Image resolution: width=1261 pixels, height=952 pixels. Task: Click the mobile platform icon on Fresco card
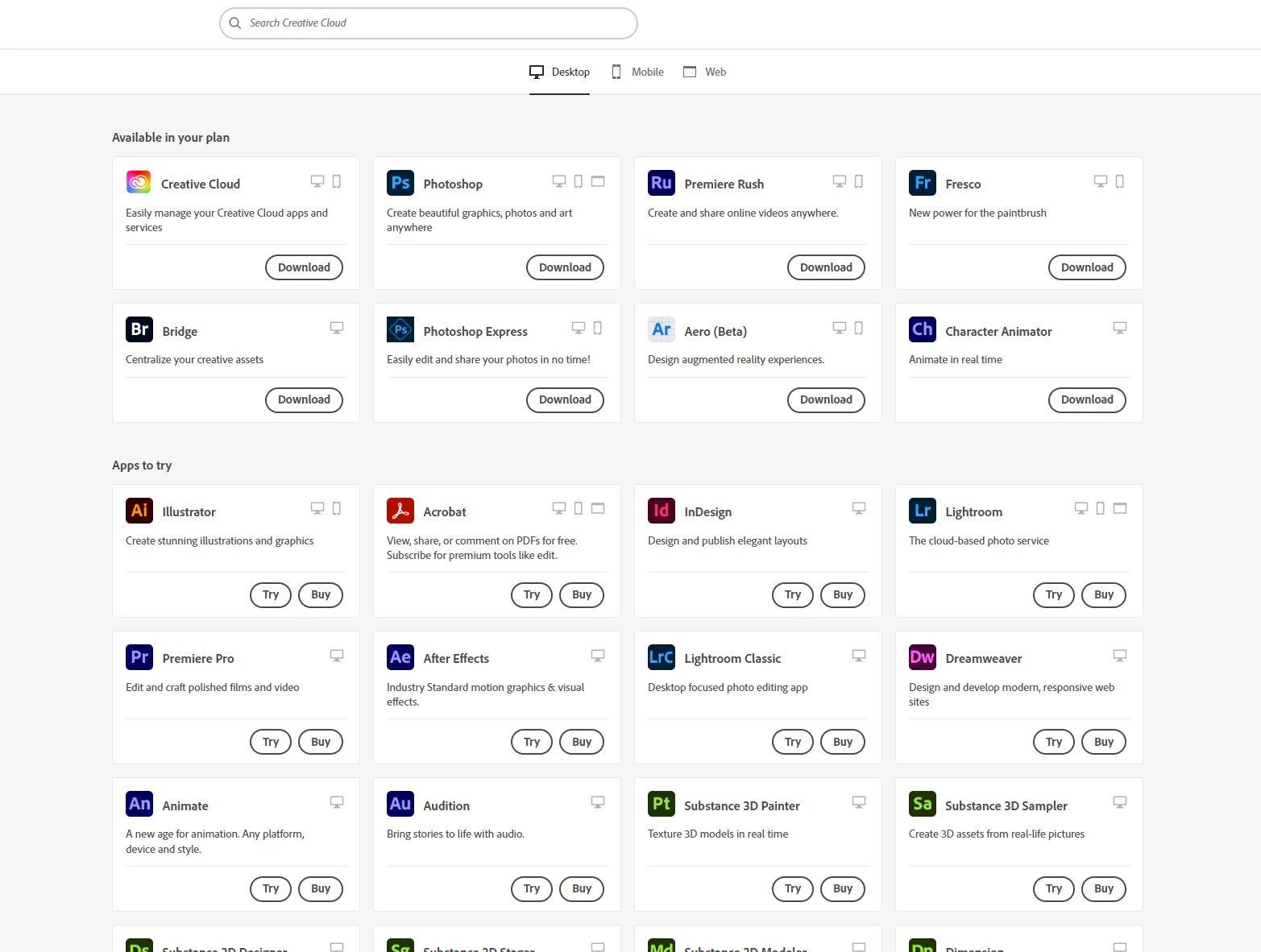pyautogui.click(x=1119, y=181)
